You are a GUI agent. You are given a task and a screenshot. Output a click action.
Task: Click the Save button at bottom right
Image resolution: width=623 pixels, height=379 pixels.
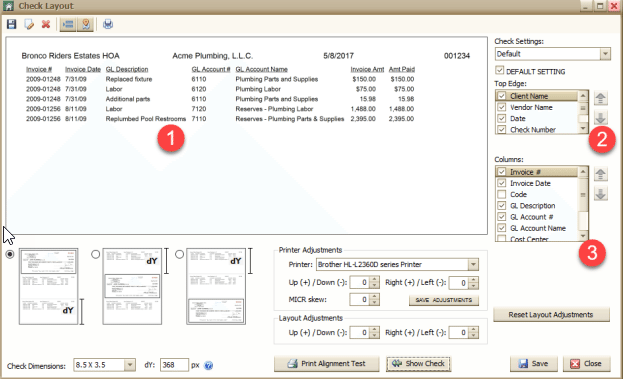click(x=534, y=364)
